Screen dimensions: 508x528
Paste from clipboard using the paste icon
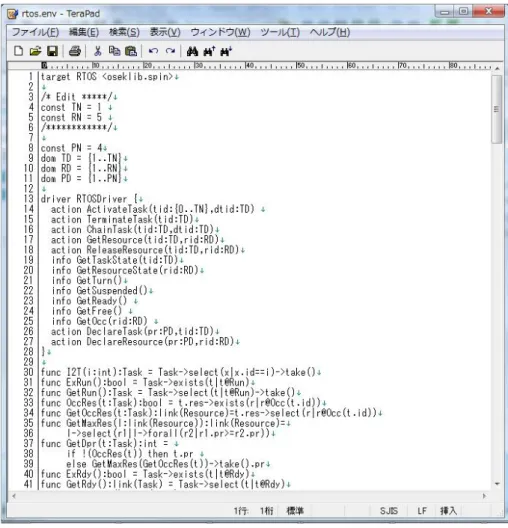[131, 51]
